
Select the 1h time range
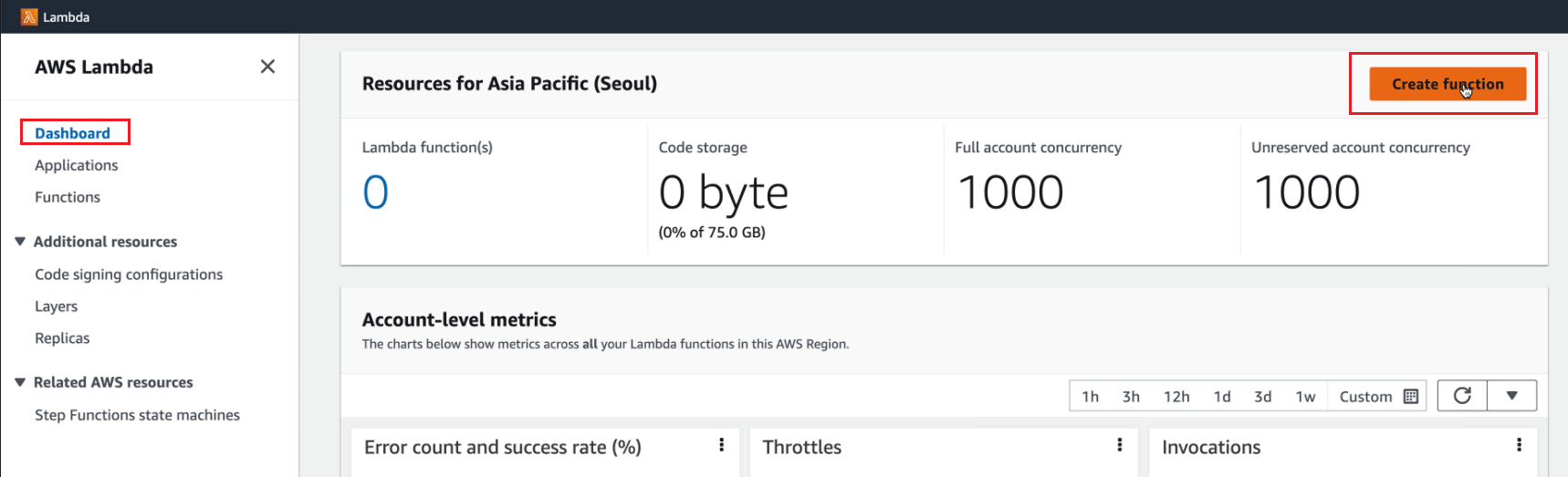(x=1090, y=397)
